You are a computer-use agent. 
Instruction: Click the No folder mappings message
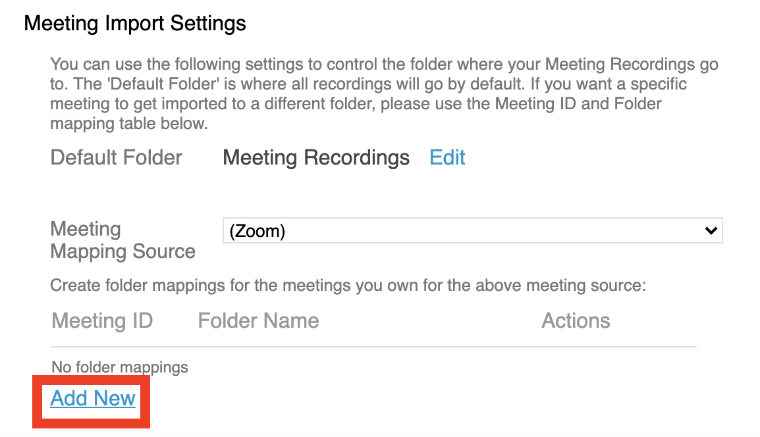pos(119,367)
